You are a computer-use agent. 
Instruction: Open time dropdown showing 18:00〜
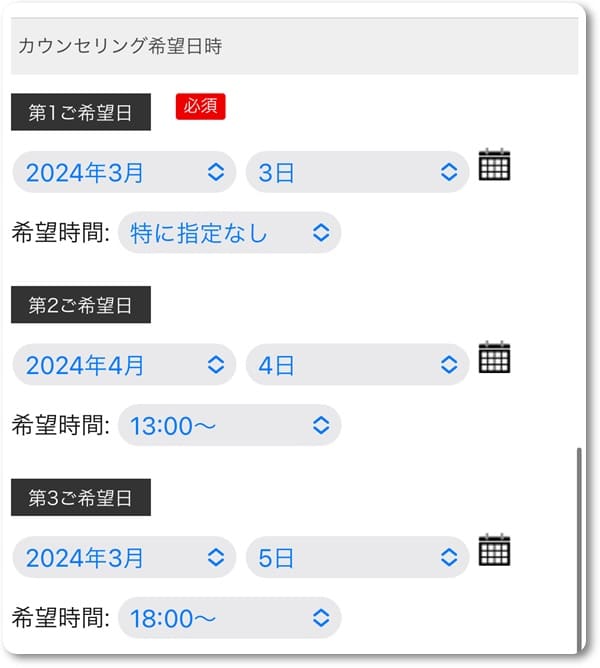[229, 618]
